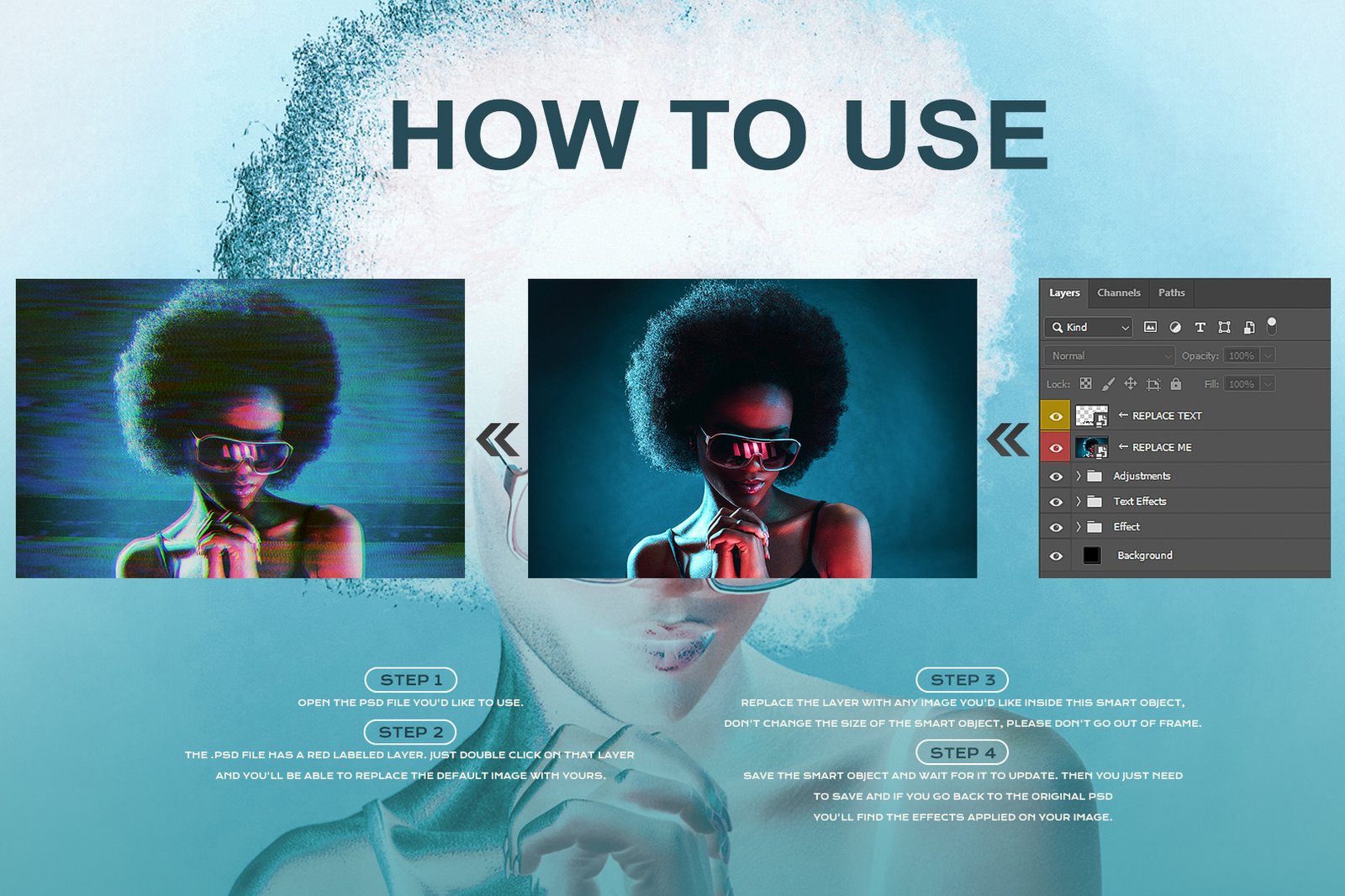The width and height of the screenshot is (1345, 896).
Task: Select the REPLACE ME layer thumbnail
Action: click(1091, 448)
